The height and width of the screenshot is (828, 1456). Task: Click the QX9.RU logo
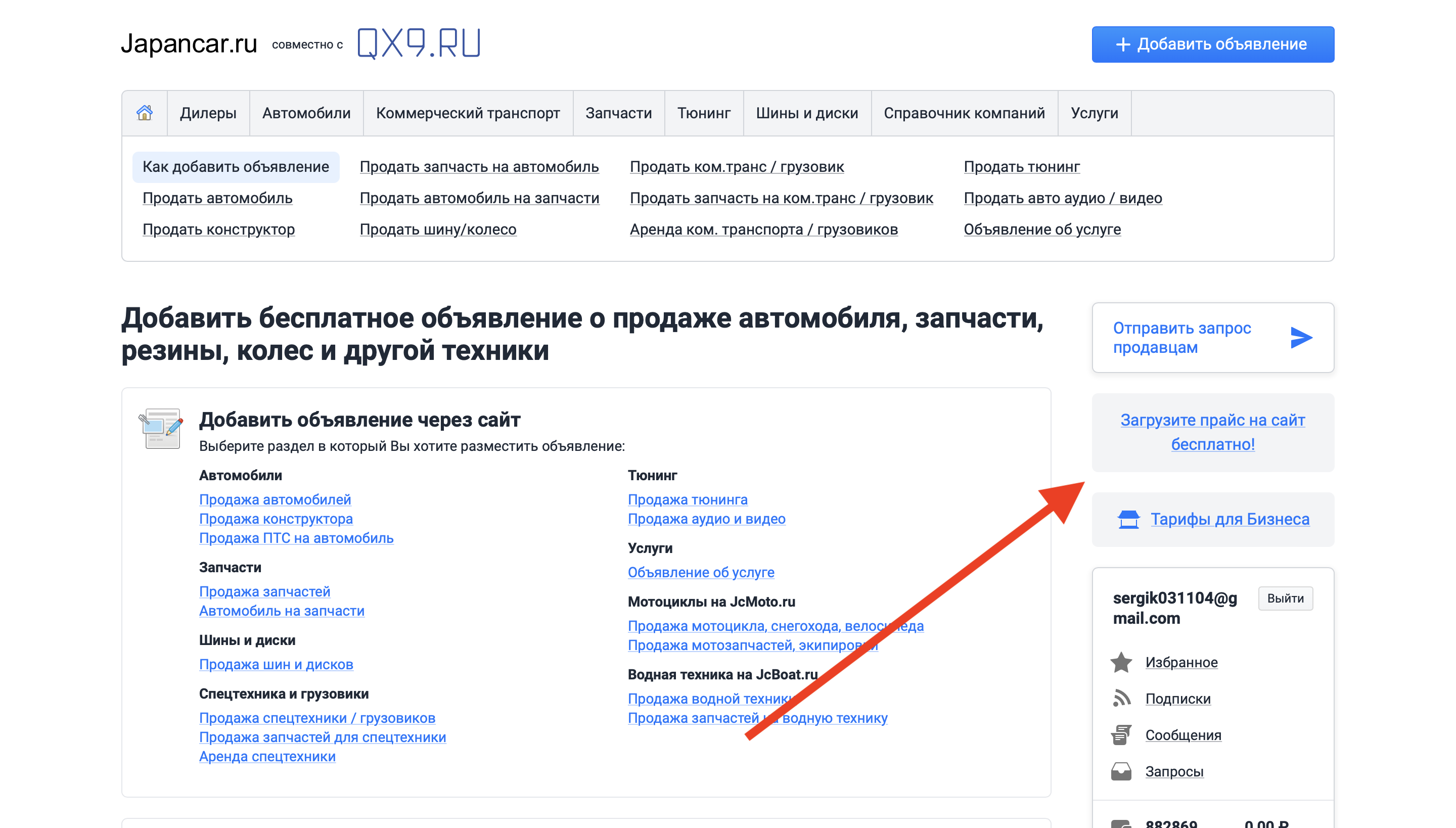418,42
